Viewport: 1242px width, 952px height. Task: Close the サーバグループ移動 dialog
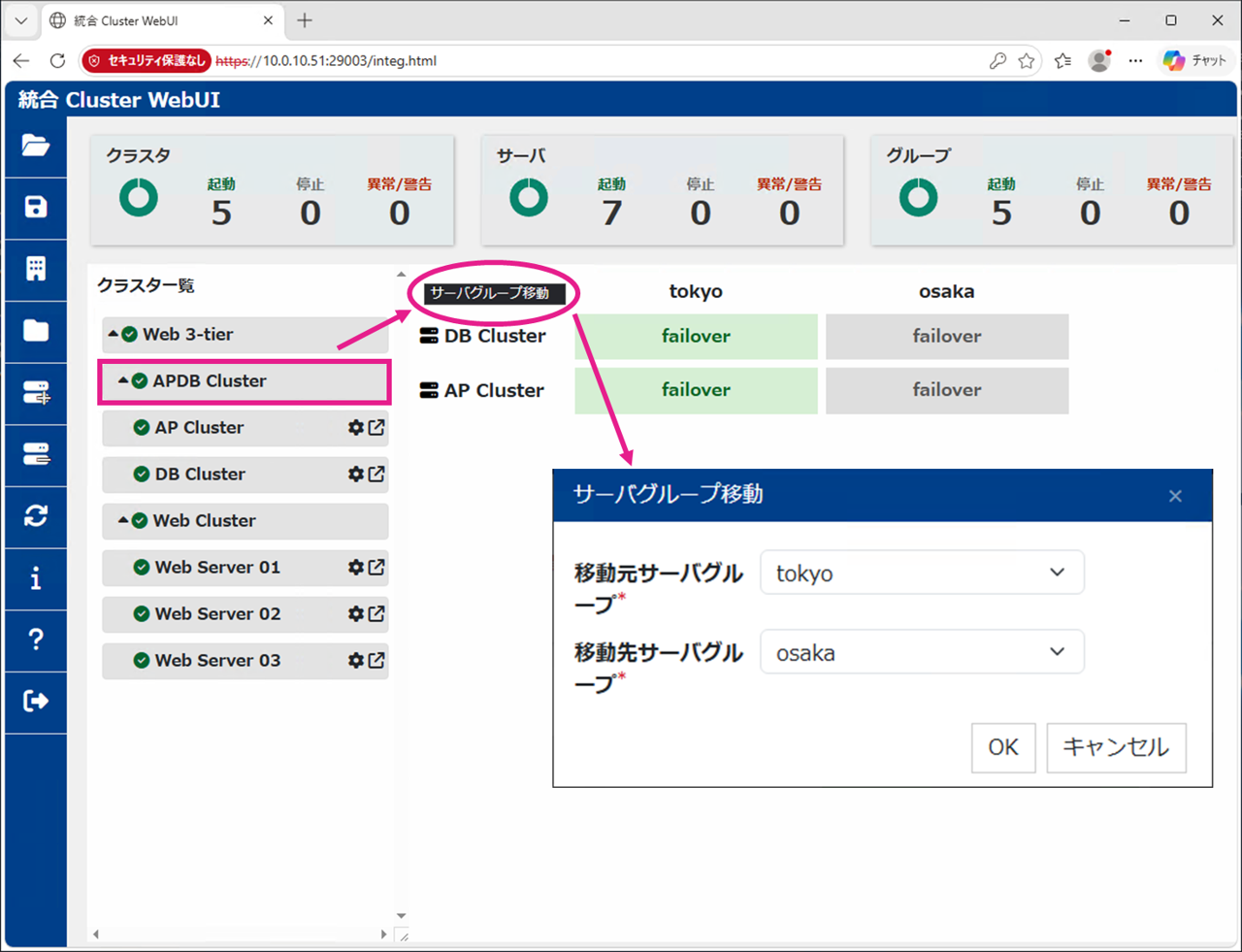click(x=1175, y=496)
